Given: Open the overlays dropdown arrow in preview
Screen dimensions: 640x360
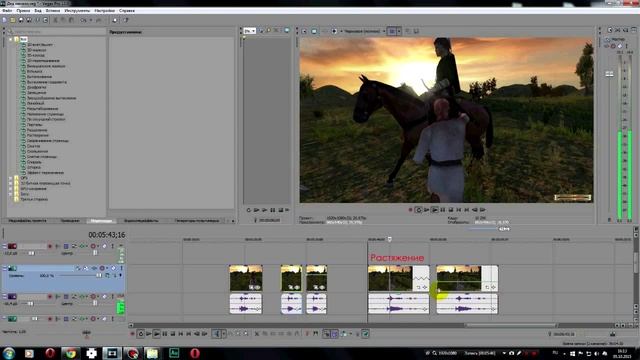Looking at the screenshot, I should [399, 31].
